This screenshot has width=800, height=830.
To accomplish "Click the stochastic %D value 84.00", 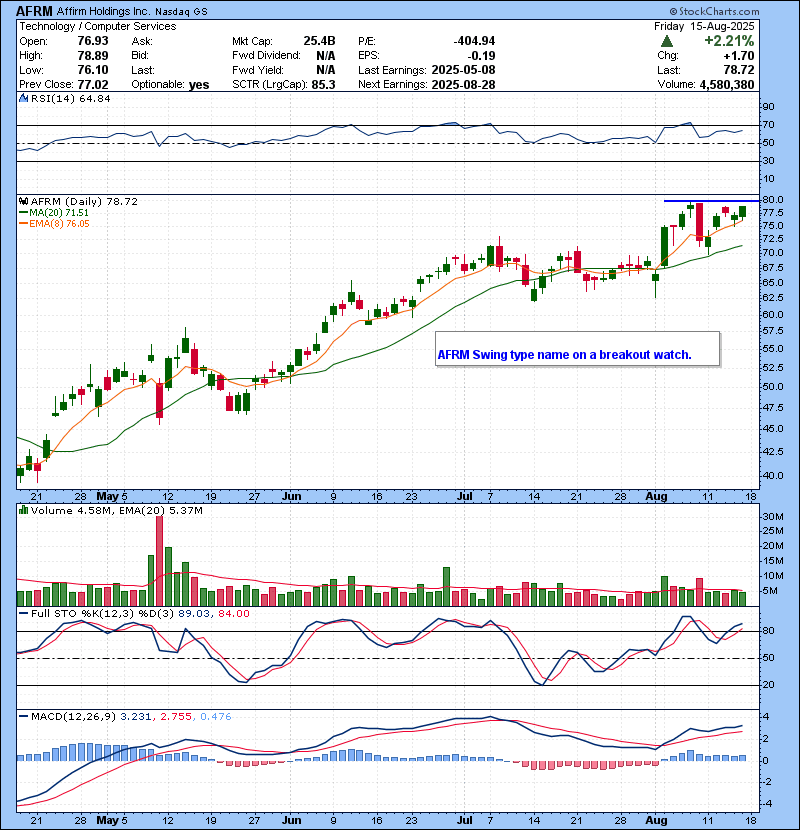I will 233,614.
